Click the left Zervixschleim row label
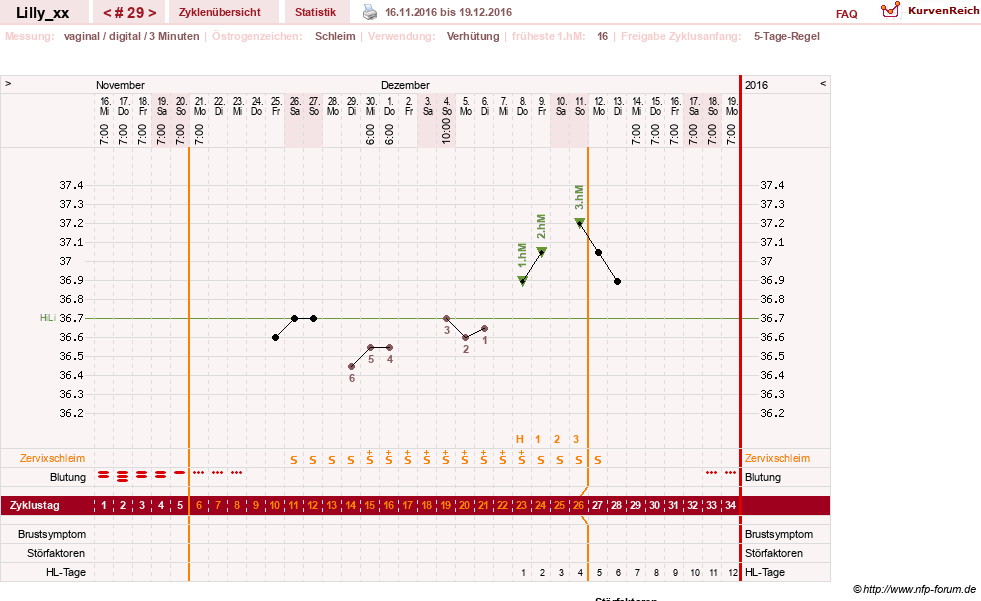981x601 pixels. [52, 458]
